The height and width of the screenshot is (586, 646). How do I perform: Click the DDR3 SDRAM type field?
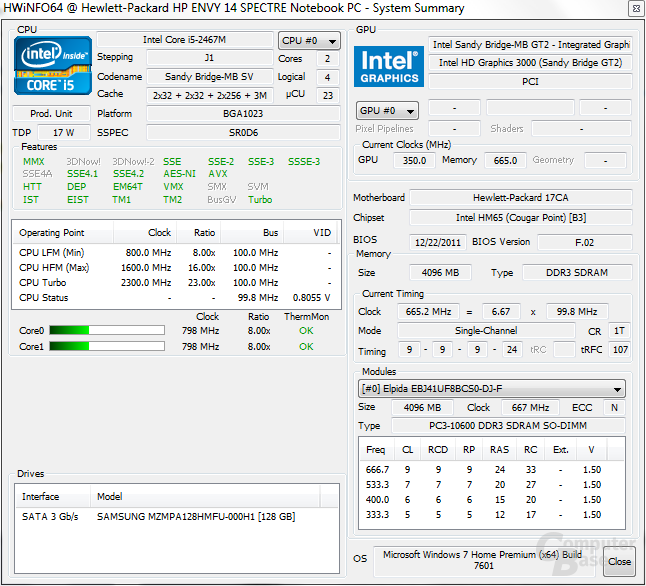coord(577,273)
